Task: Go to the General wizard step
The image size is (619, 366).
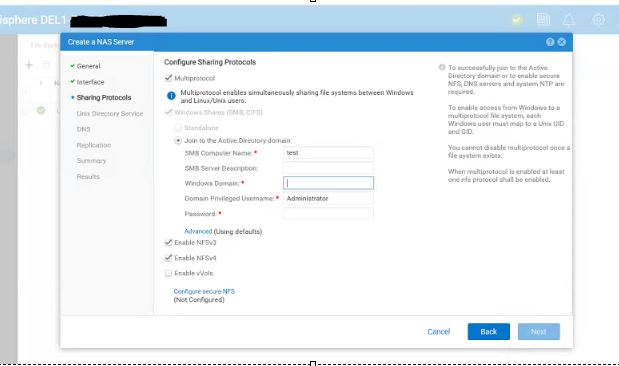Action: [88, 66]
